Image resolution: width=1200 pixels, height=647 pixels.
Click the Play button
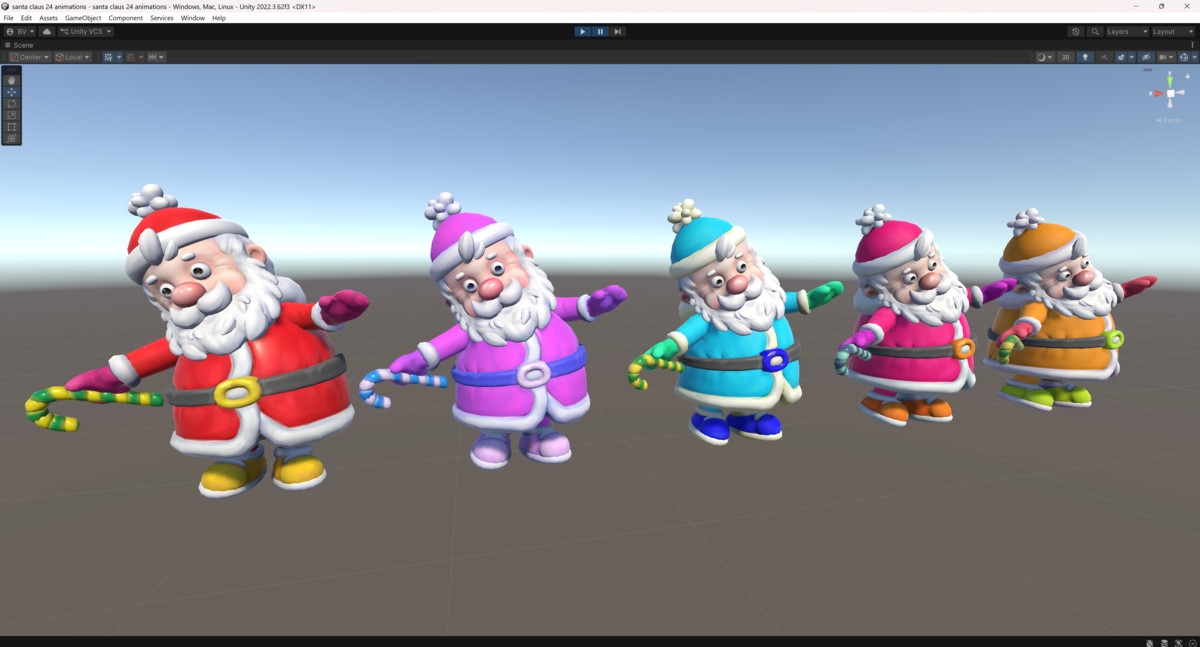click(583, 31)
